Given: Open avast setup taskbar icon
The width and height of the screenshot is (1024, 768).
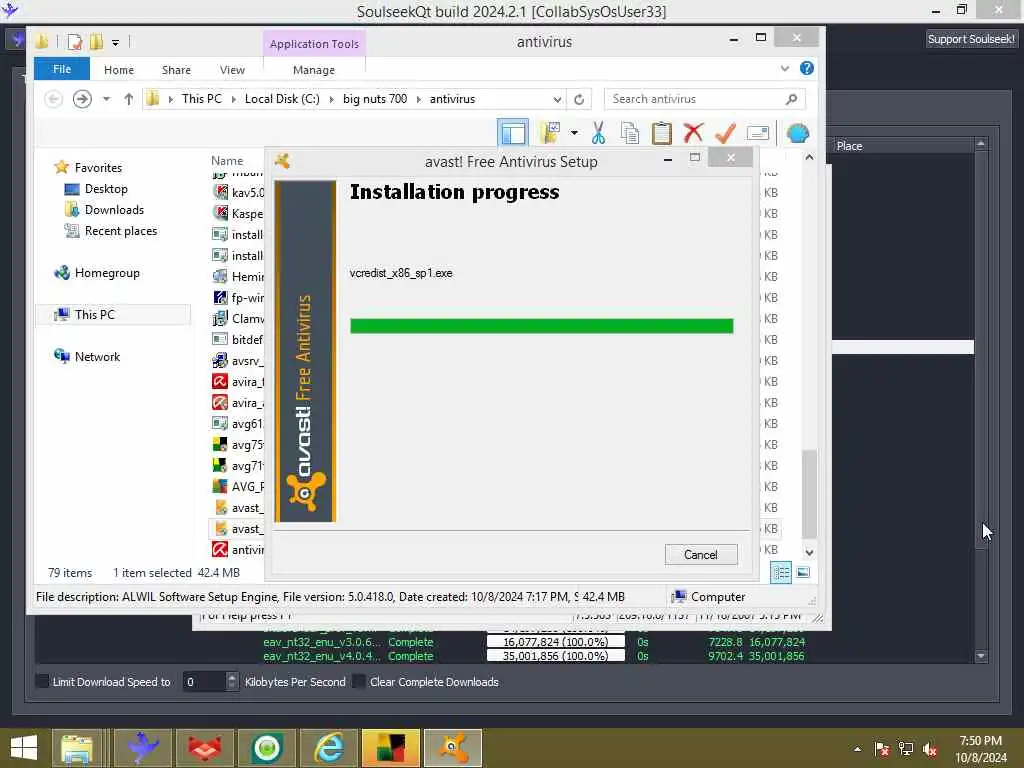Looking at the screenshot, I should [x=453, y=748].
